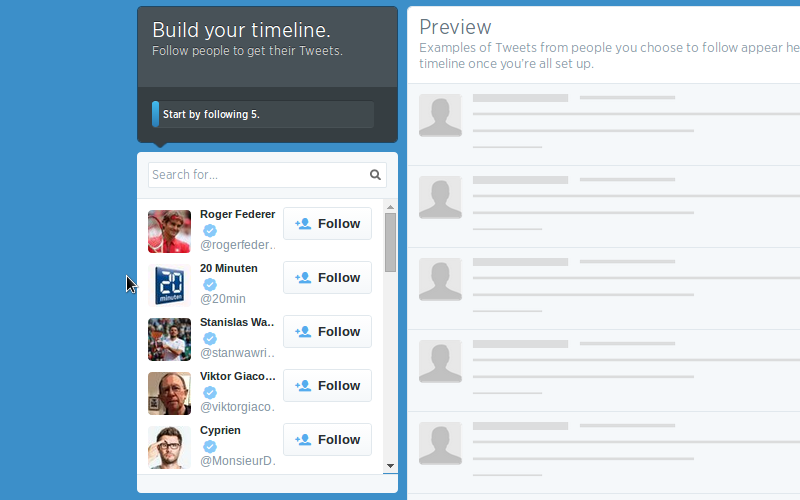Image resolution: width=800 pixels, height=500 pixels.
Task: Open the 20 Minuten logo avatar
Action: pos(169,285)
